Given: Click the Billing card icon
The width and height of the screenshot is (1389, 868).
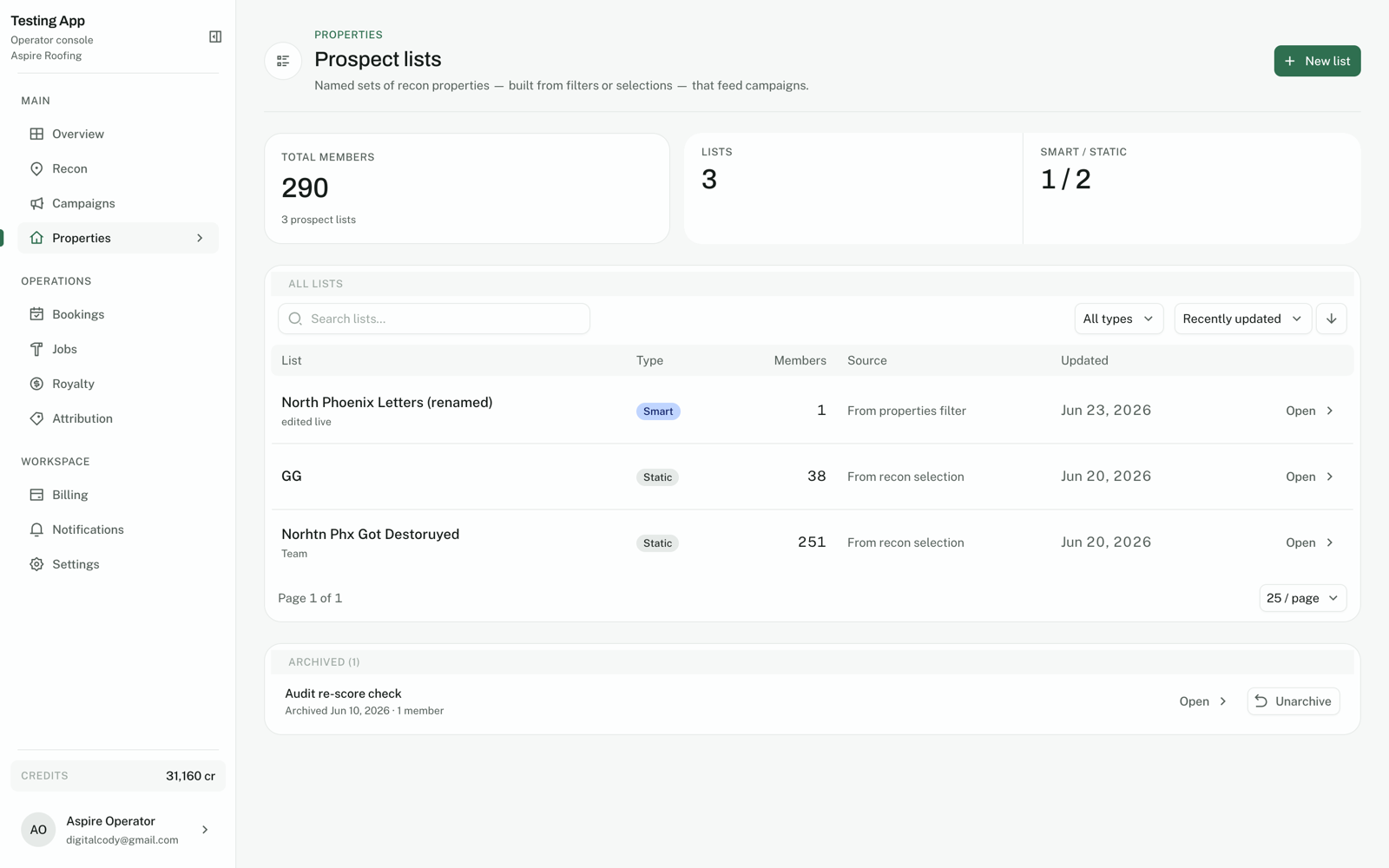Looking at the screenshot, I should (x=36, y=495).
